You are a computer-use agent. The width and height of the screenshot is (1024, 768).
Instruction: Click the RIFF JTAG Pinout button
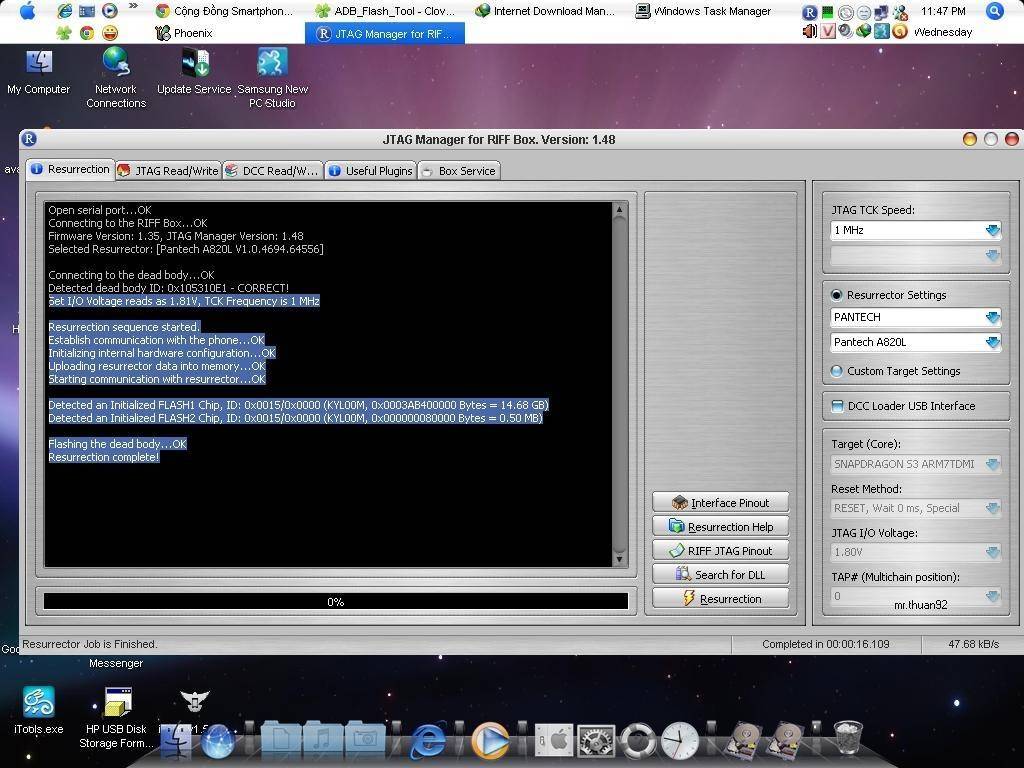[x=720, y=551]
